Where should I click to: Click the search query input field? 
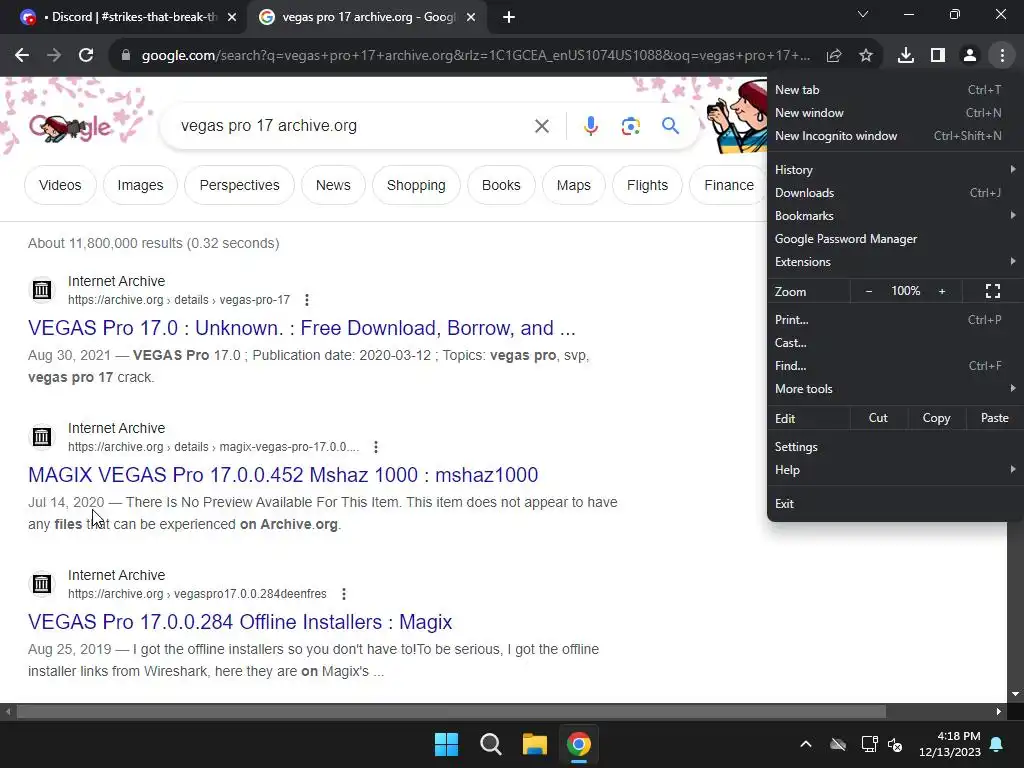click(x=353, y=126)
